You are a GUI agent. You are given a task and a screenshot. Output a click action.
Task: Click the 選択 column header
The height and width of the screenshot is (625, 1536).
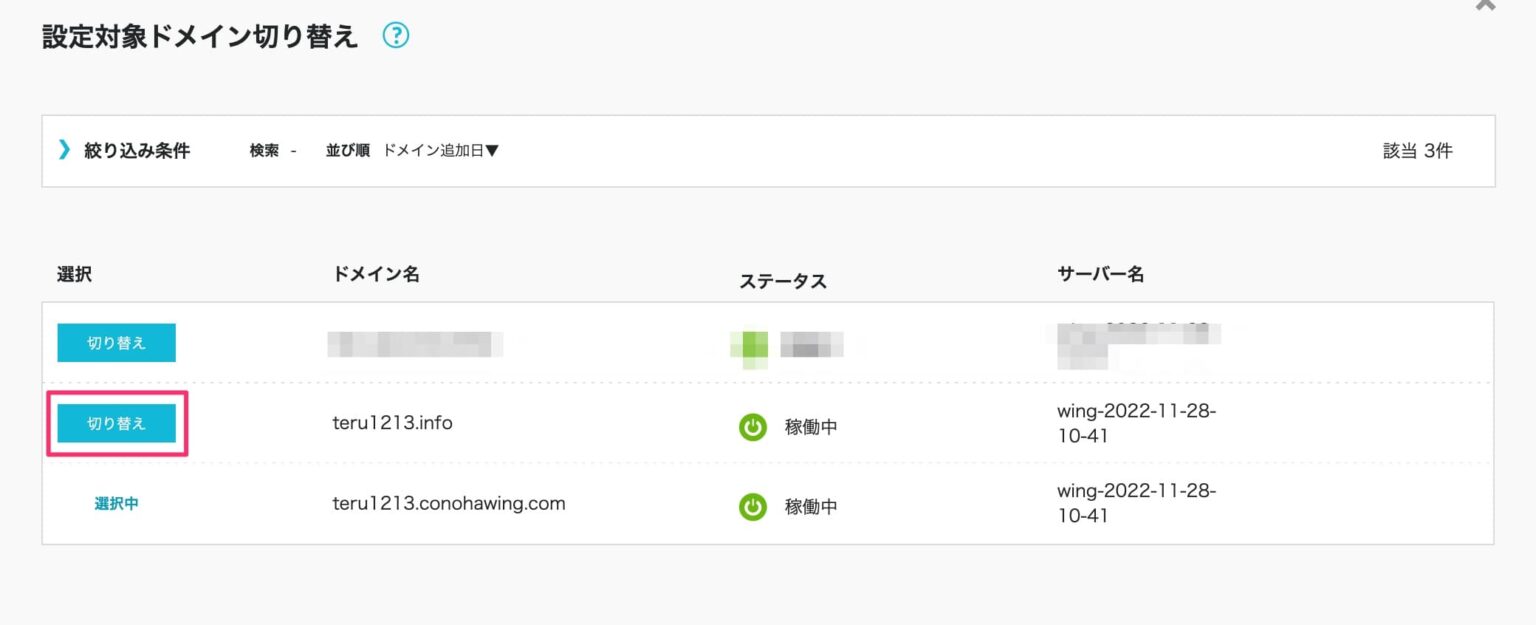tap(74, 274)
